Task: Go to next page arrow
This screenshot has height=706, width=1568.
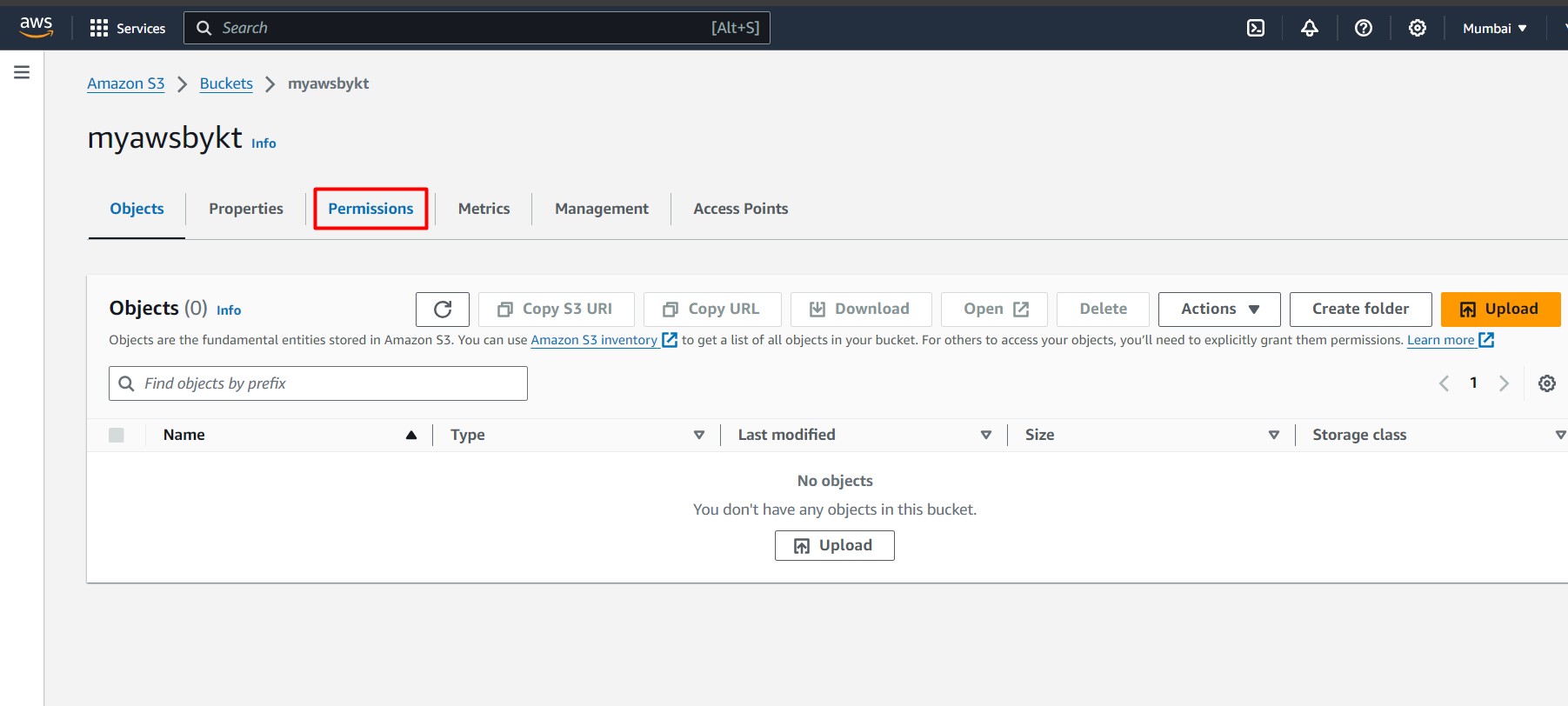Action: [x=1504, y=383]
